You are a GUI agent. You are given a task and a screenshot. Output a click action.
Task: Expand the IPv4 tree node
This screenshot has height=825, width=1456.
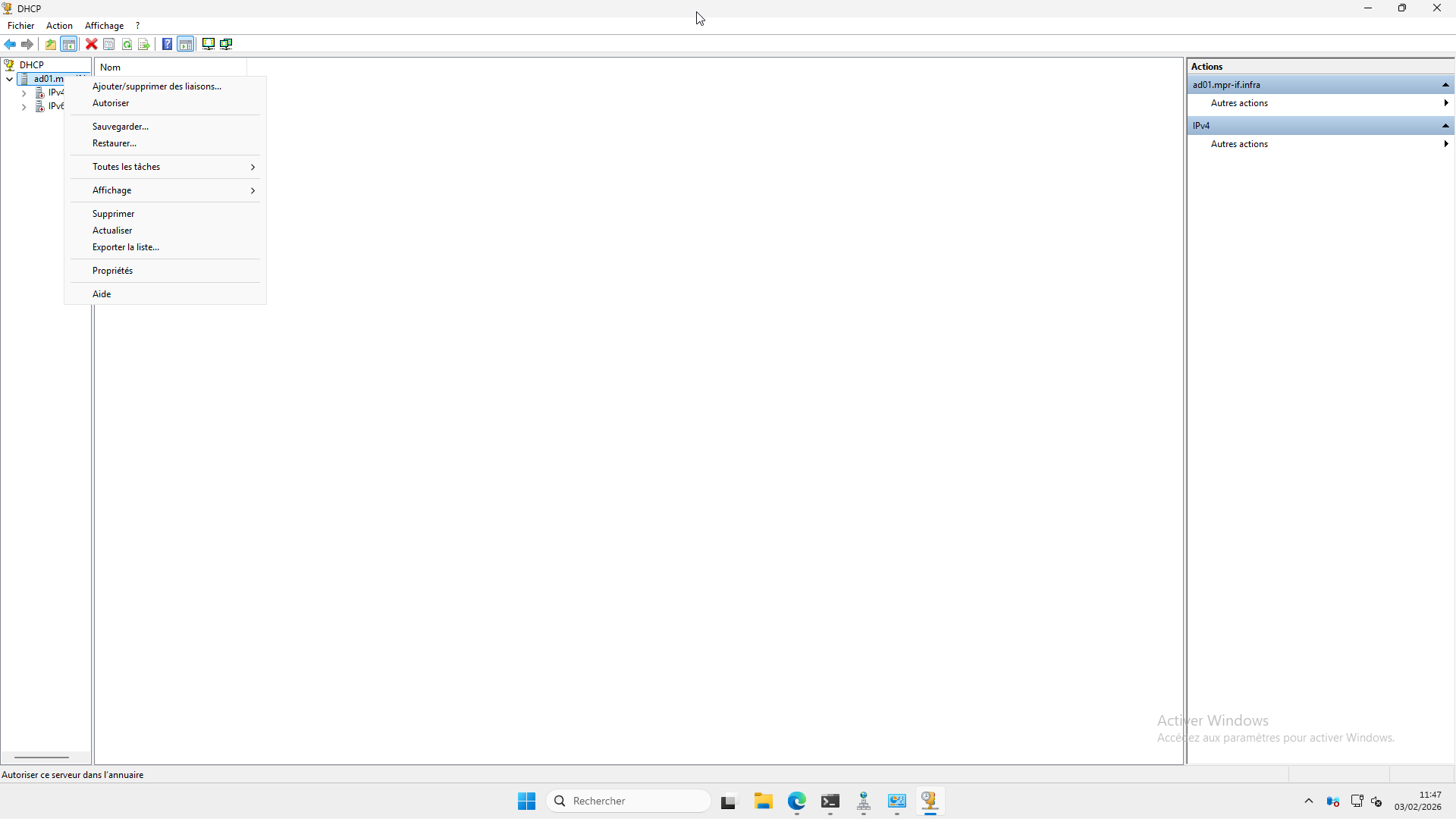24,93
